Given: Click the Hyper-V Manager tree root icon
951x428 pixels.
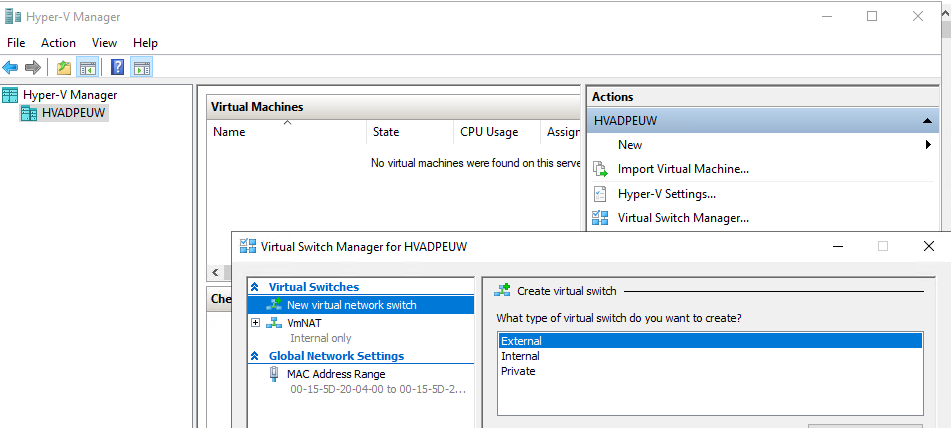Looking at the screenshot, I should click(x=10, y=95).
